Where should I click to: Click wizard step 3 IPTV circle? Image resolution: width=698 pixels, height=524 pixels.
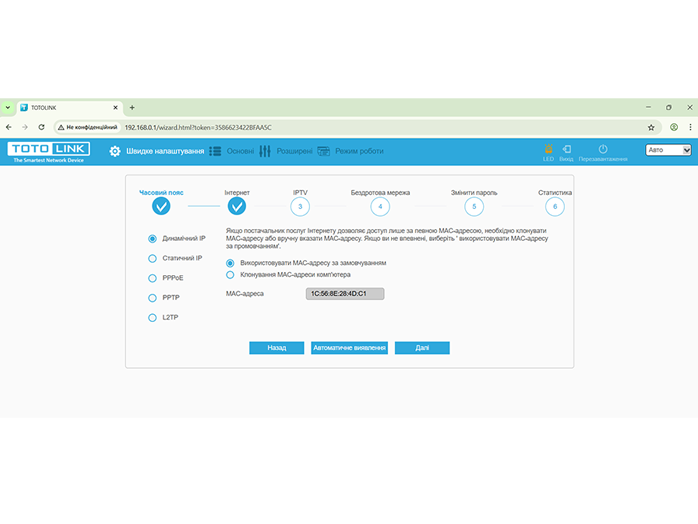pyautogui.click(x=300, y=207)
